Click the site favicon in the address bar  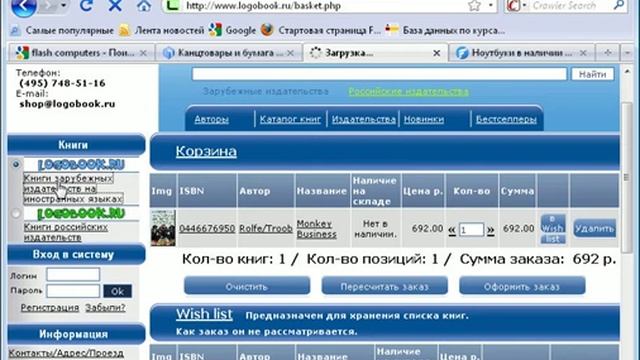pyautogui.click(x=172, y=6)
